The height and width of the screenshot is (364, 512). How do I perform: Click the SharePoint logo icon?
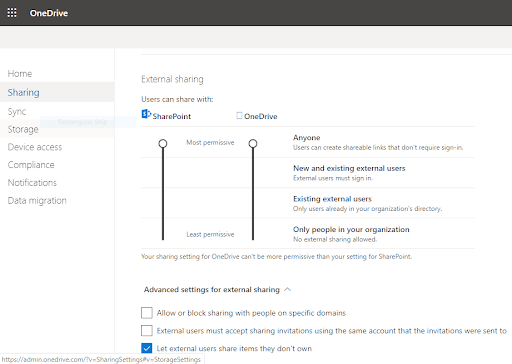146,114
